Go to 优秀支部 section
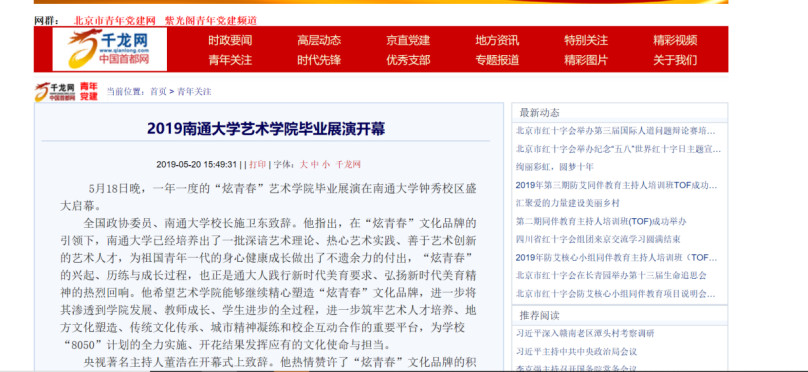Screen dimensions: 808x372 (408, 60)
